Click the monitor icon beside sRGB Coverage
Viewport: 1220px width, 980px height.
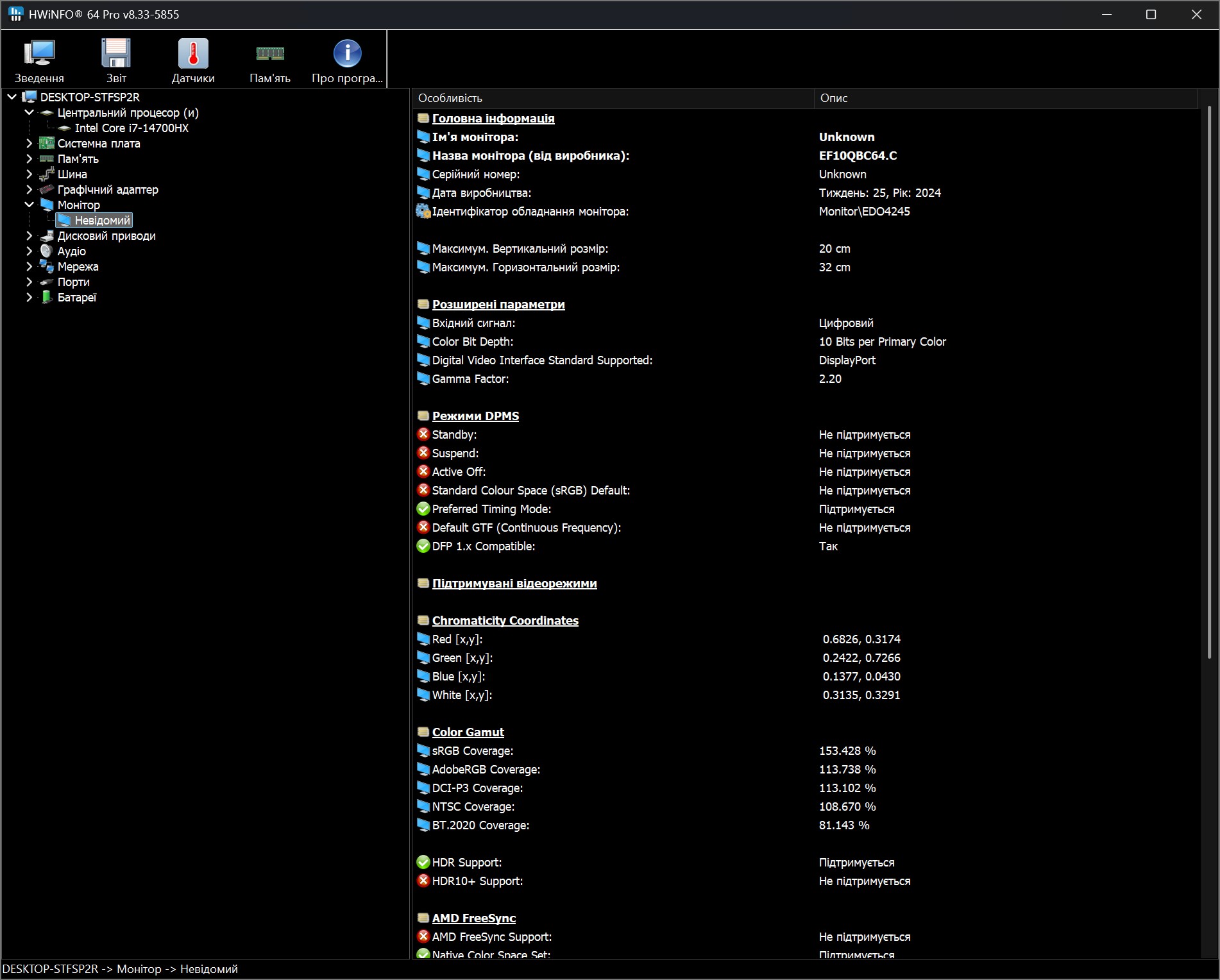pyautogui.click(x=423, y=750)
